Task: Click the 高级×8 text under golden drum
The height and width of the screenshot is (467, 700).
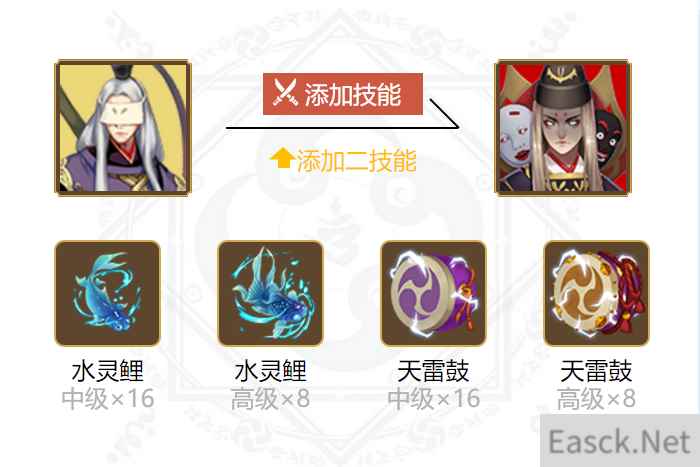Action: click(x=596, y=399)
